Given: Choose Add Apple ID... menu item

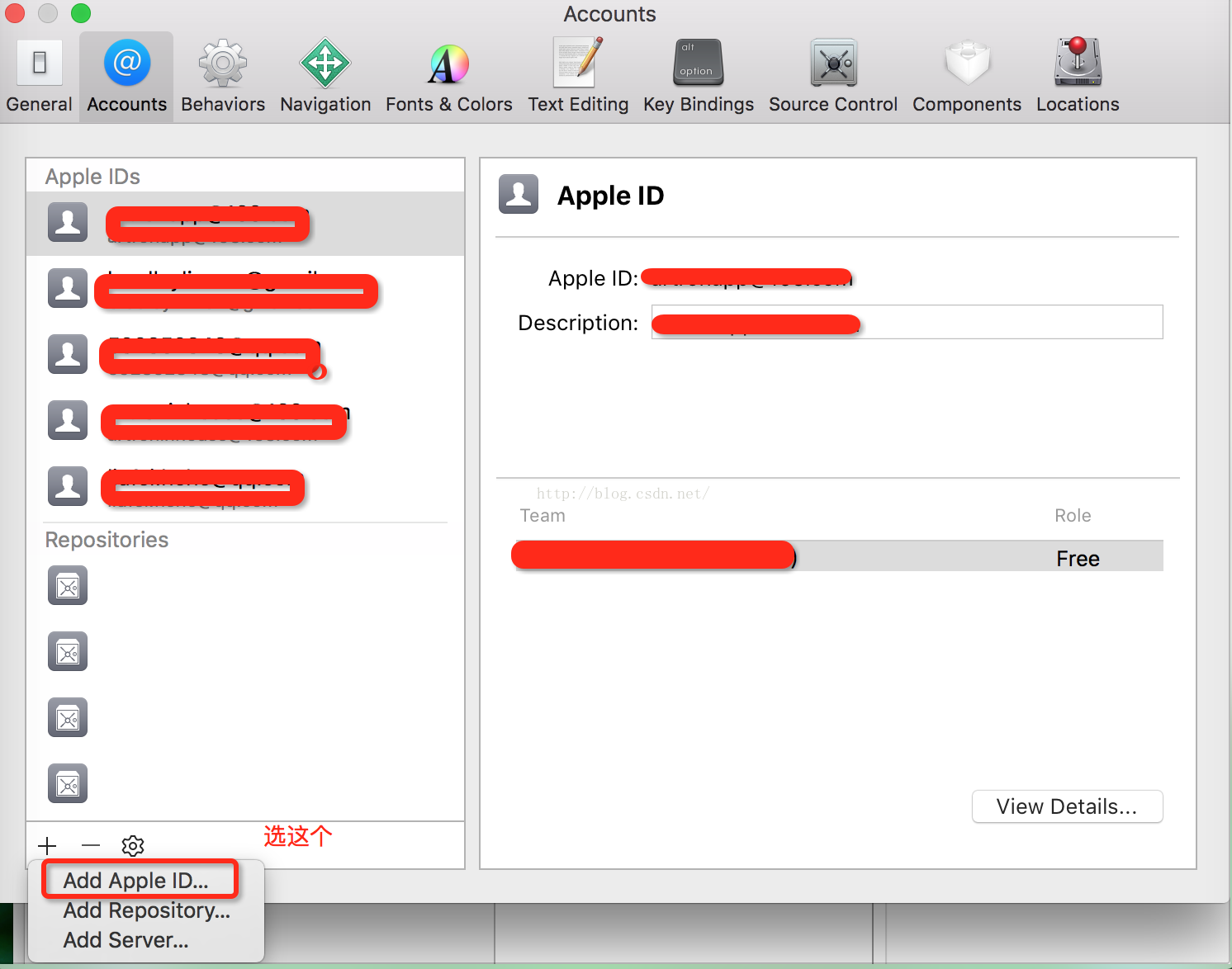Looking at the screenshot, I should coord(136,881).
